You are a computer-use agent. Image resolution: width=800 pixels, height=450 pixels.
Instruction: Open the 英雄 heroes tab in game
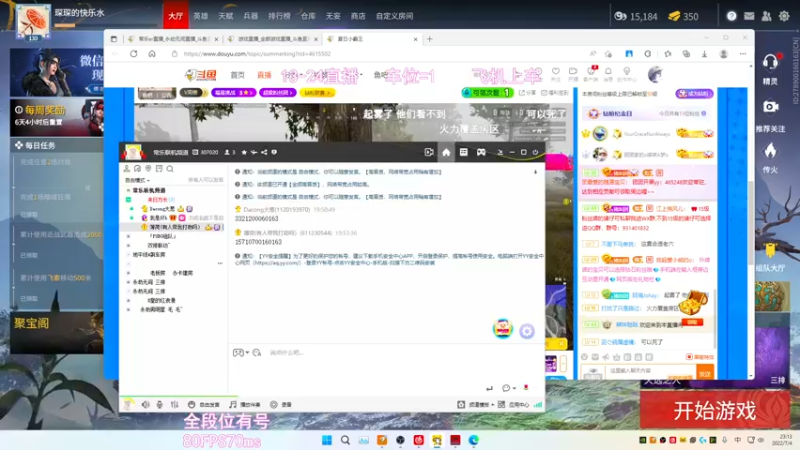click(x=201, y=16)
